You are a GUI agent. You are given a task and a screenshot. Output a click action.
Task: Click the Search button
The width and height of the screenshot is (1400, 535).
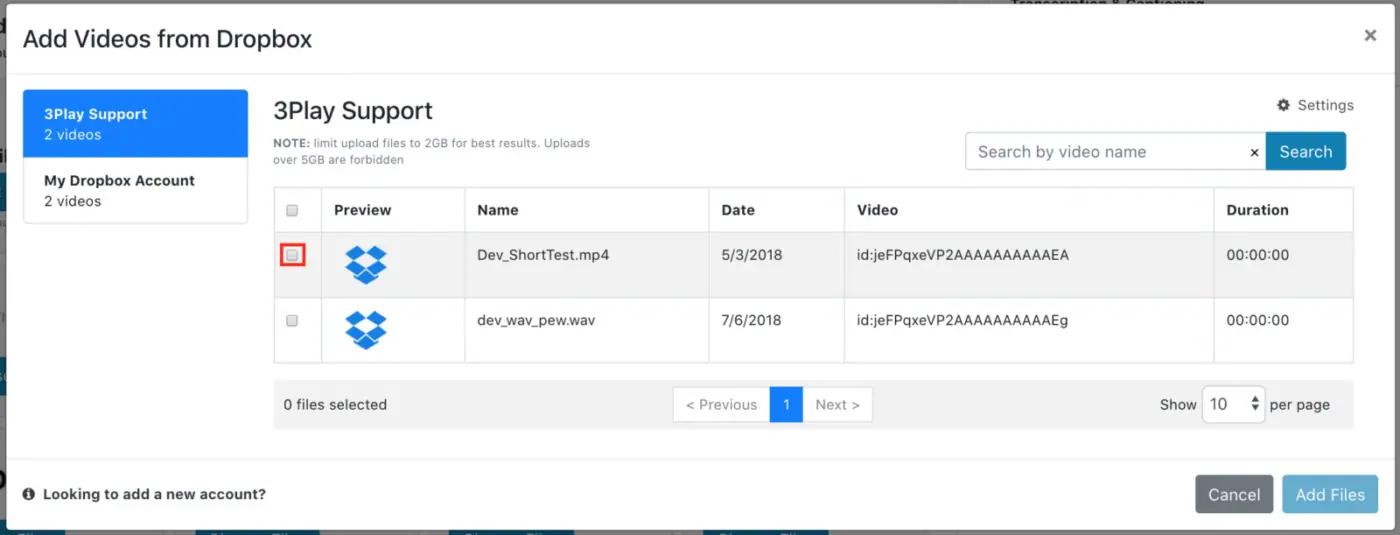coord(1306,152)
